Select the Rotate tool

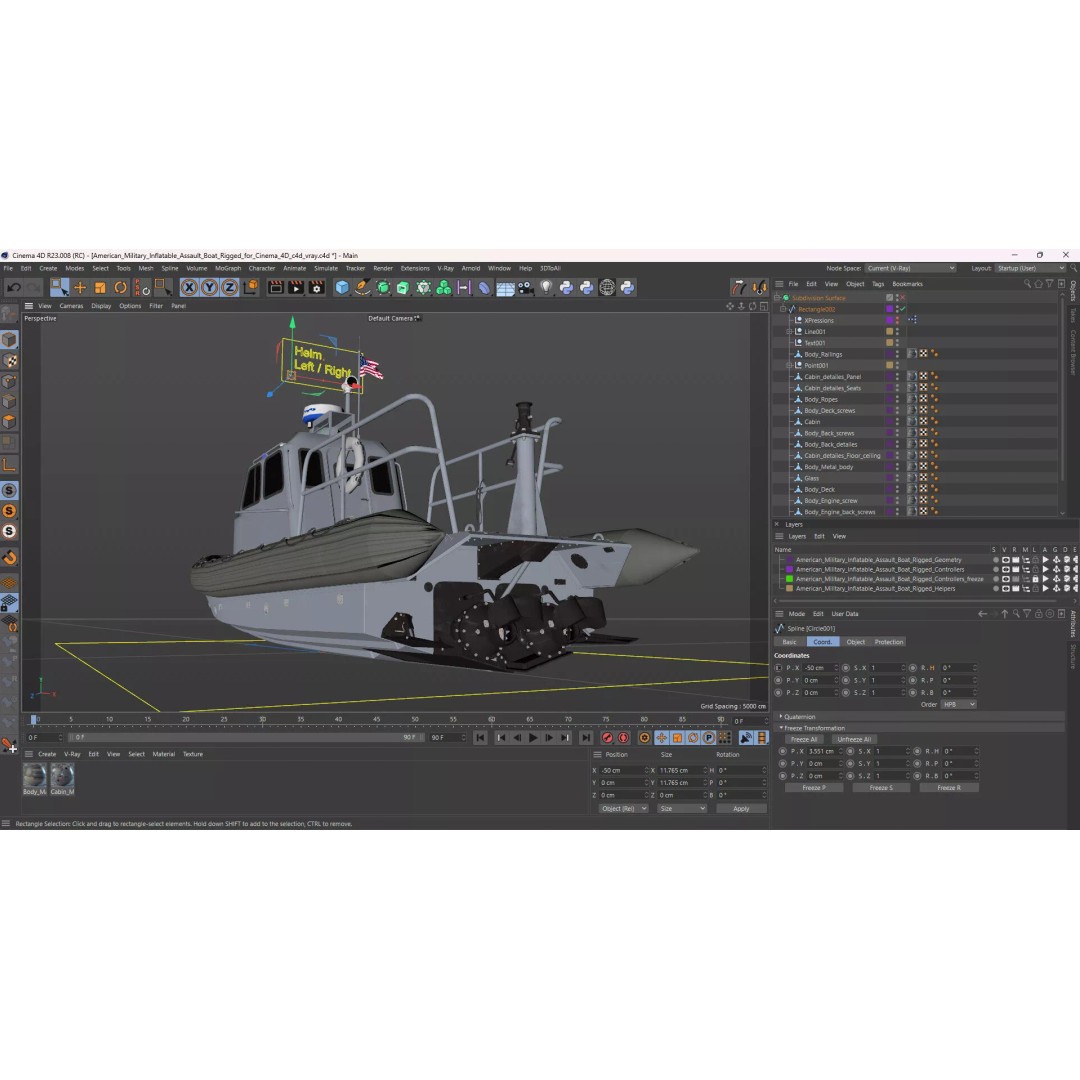click(x=121, y=287)
